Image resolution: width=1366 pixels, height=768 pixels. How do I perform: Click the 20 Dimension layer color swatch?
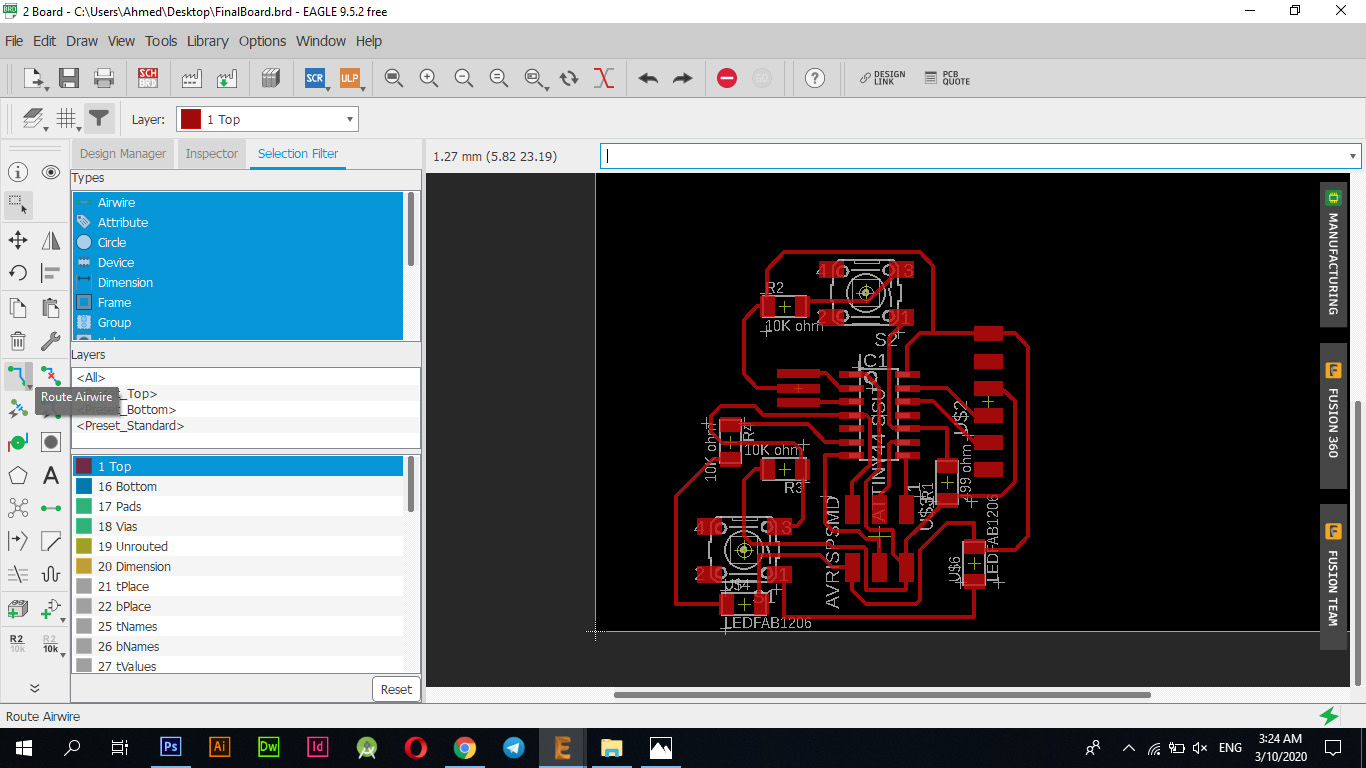[x=84, y=567]
